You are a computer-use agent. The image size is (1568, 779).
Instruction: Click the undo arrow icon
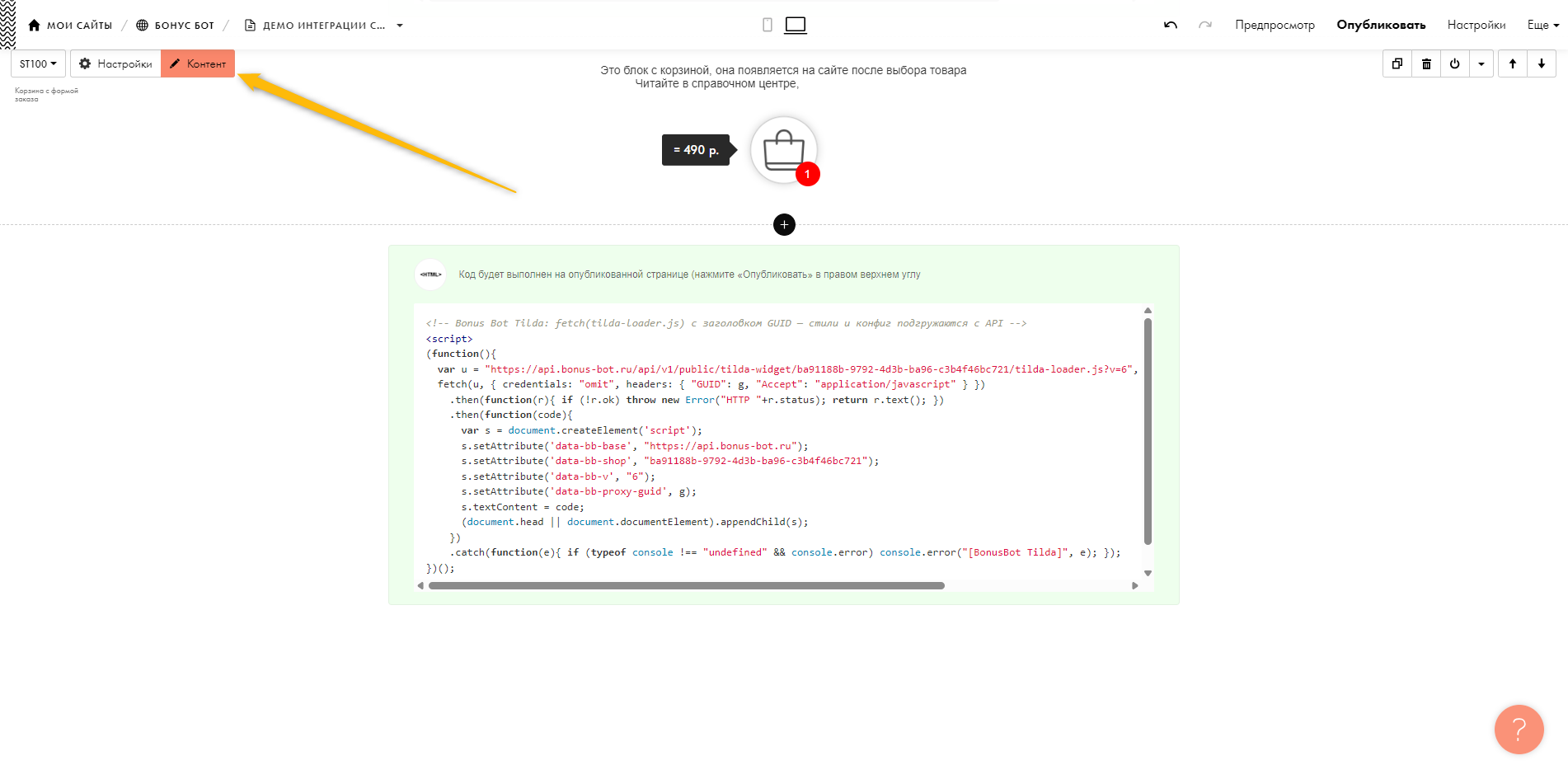[1170, 25]
